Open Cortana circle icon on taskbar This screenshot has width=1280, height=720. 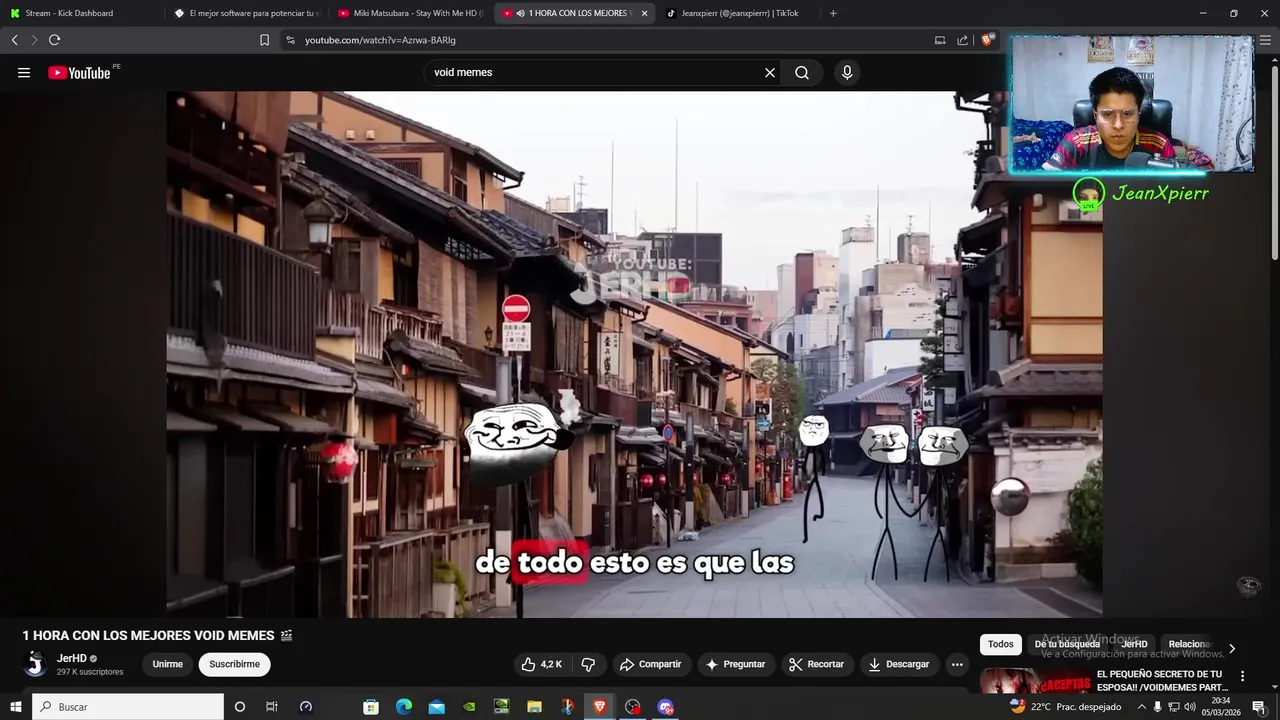[239, 707]
